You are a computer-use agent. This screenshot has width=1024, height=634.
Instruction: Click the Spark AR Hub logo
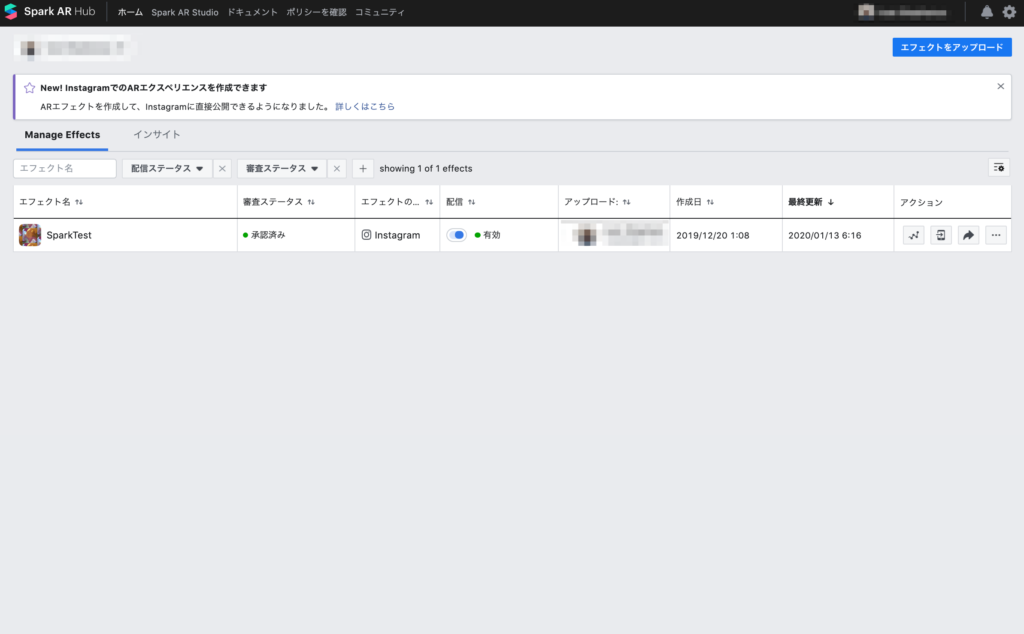click(x=50, y=12)
